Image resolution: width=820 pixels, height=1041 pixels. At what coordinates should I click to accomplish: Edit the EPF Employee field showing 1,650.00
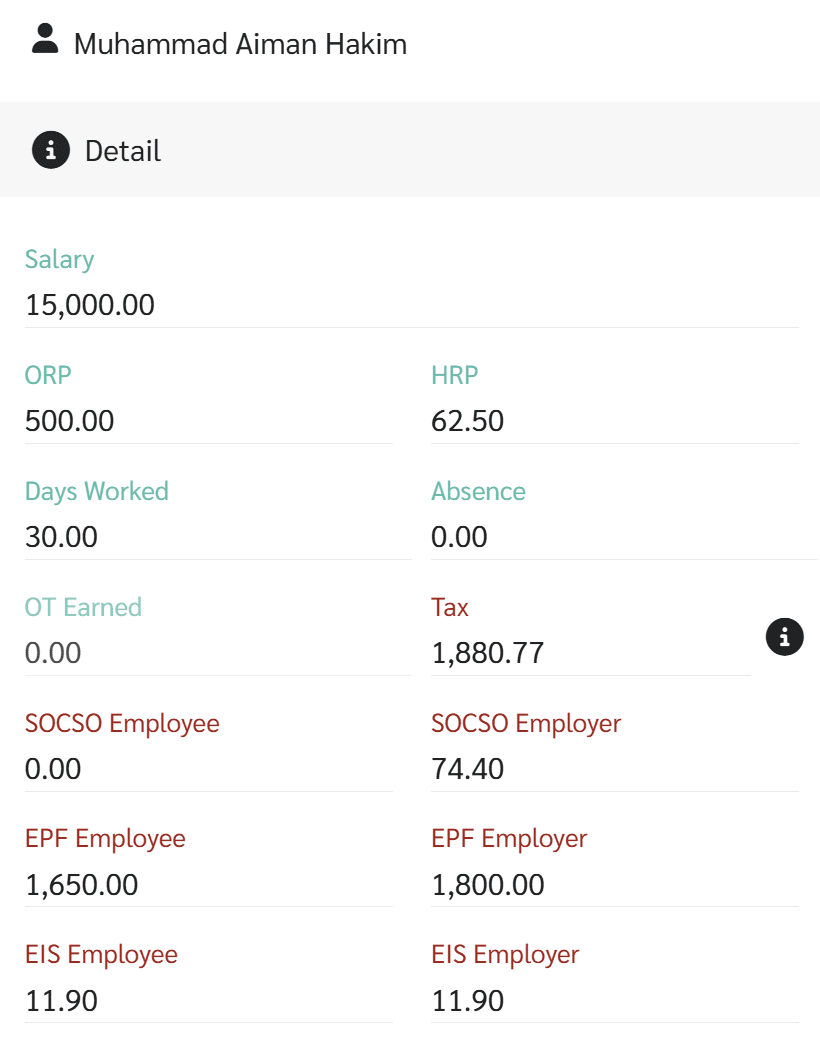pyautogui.click(x=208, y=885)
